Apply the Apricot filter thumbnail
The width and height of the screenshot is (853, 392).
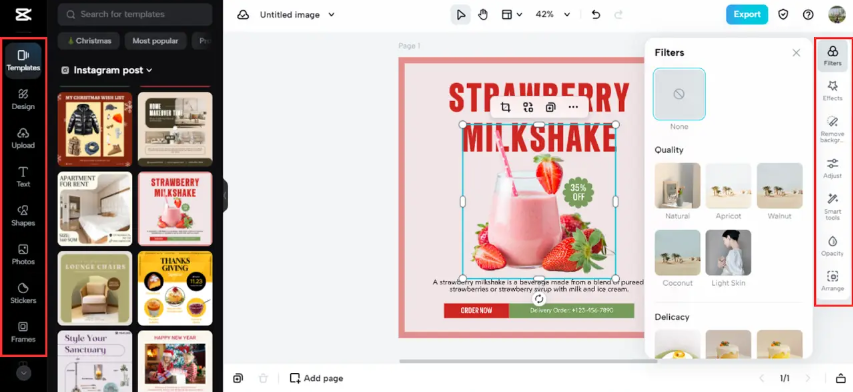coord(728,185)
